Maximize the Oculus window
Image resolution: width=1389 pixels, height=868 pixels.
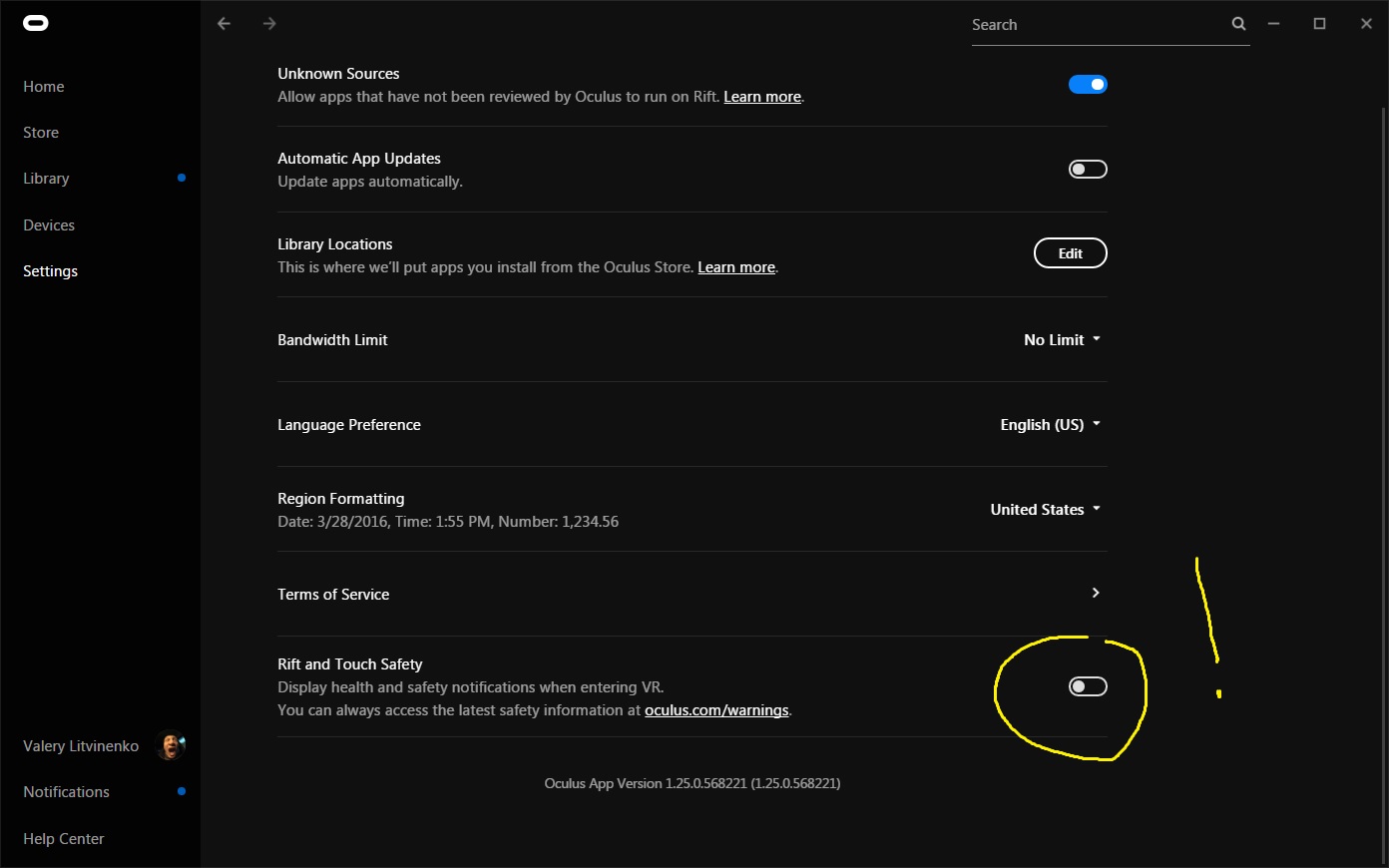click(x=1319, y=23)
